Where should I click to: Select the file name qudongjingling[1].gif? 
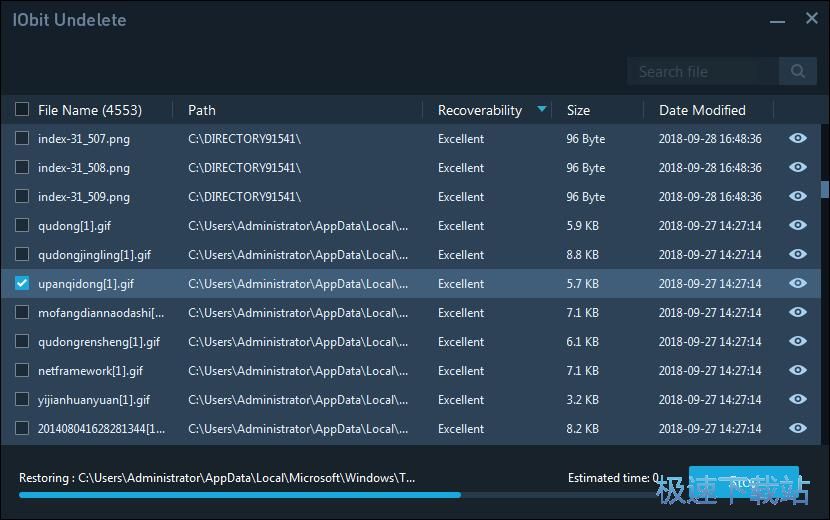(94, 255)
